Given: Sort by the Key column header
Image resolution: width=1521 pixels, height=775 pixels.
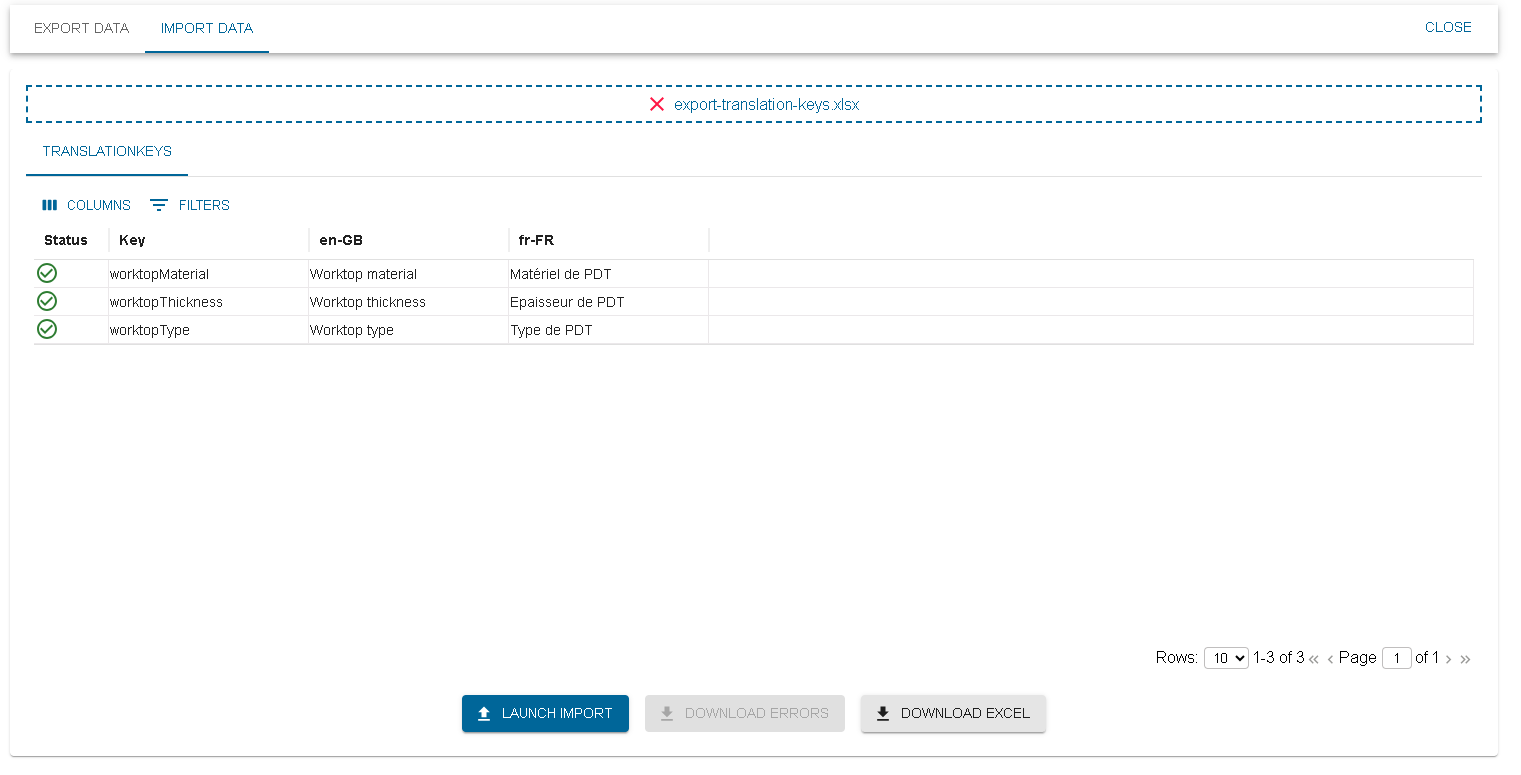Looking at the screenshot, I should click(208, 240).
